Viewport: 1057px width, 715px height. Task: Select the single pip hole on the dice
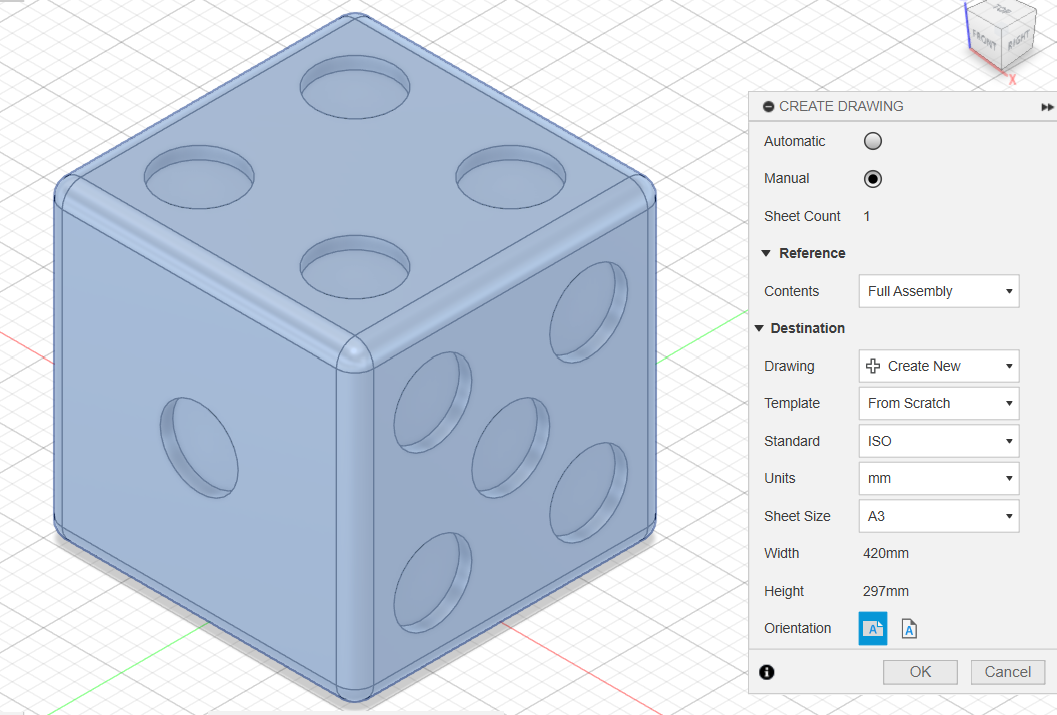click(x=199, y=447)
